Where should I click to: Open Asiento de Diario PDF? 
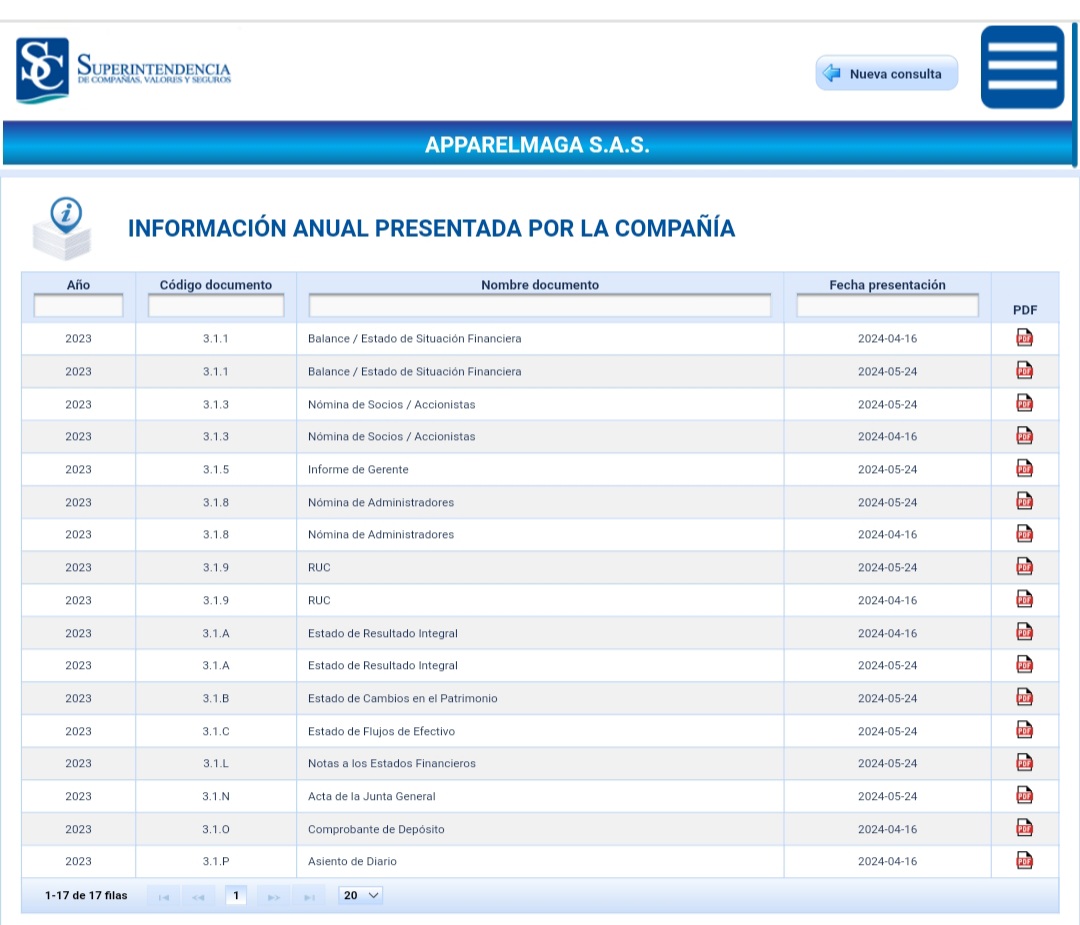click(1024, 860)
